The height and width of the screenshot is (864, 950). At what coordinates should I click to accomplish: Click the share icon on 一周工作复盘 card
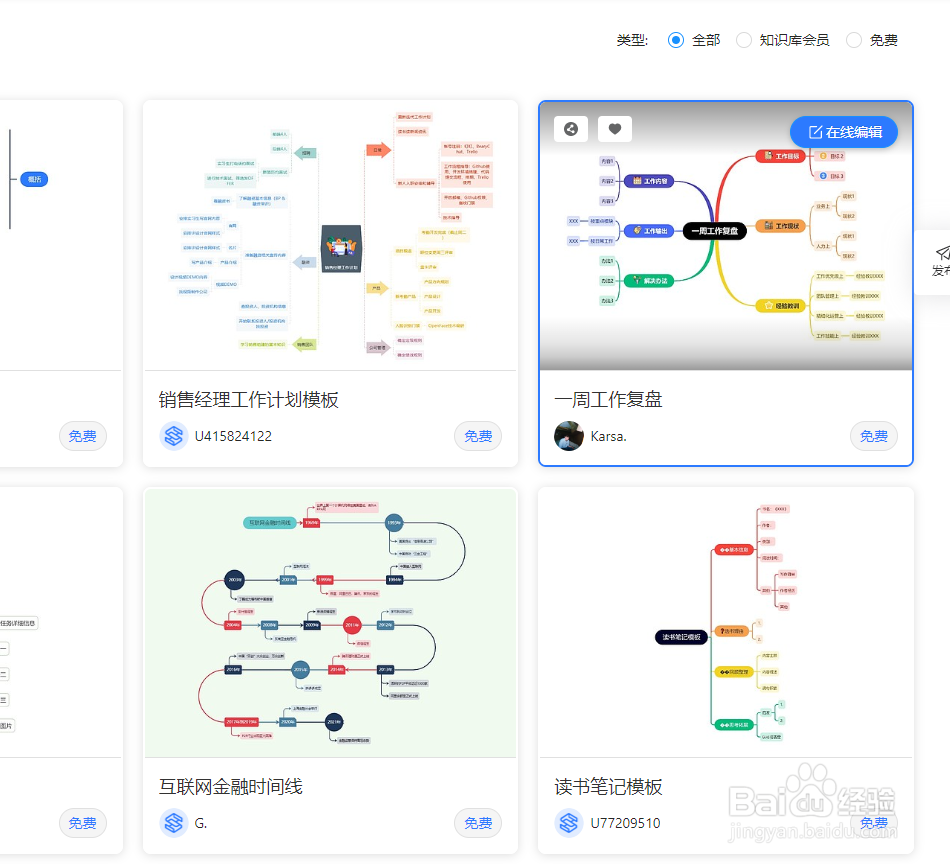pyautogui.click(x=571, y=129)
